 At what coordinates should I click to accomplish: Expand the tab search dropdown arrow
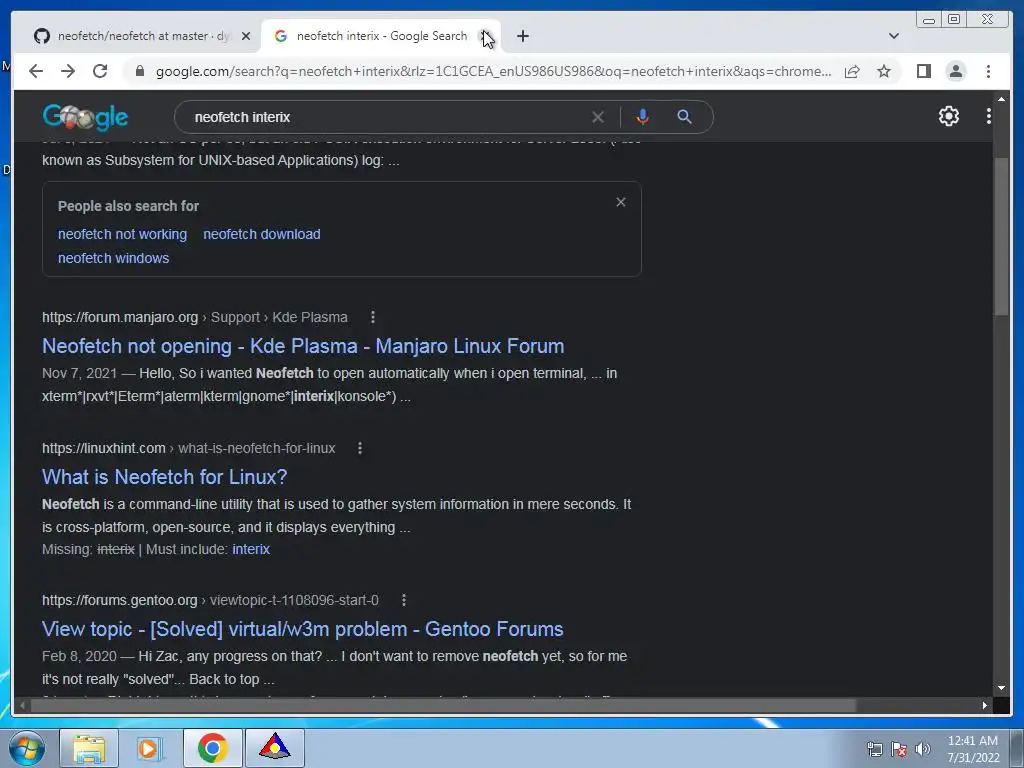point(894,37)
